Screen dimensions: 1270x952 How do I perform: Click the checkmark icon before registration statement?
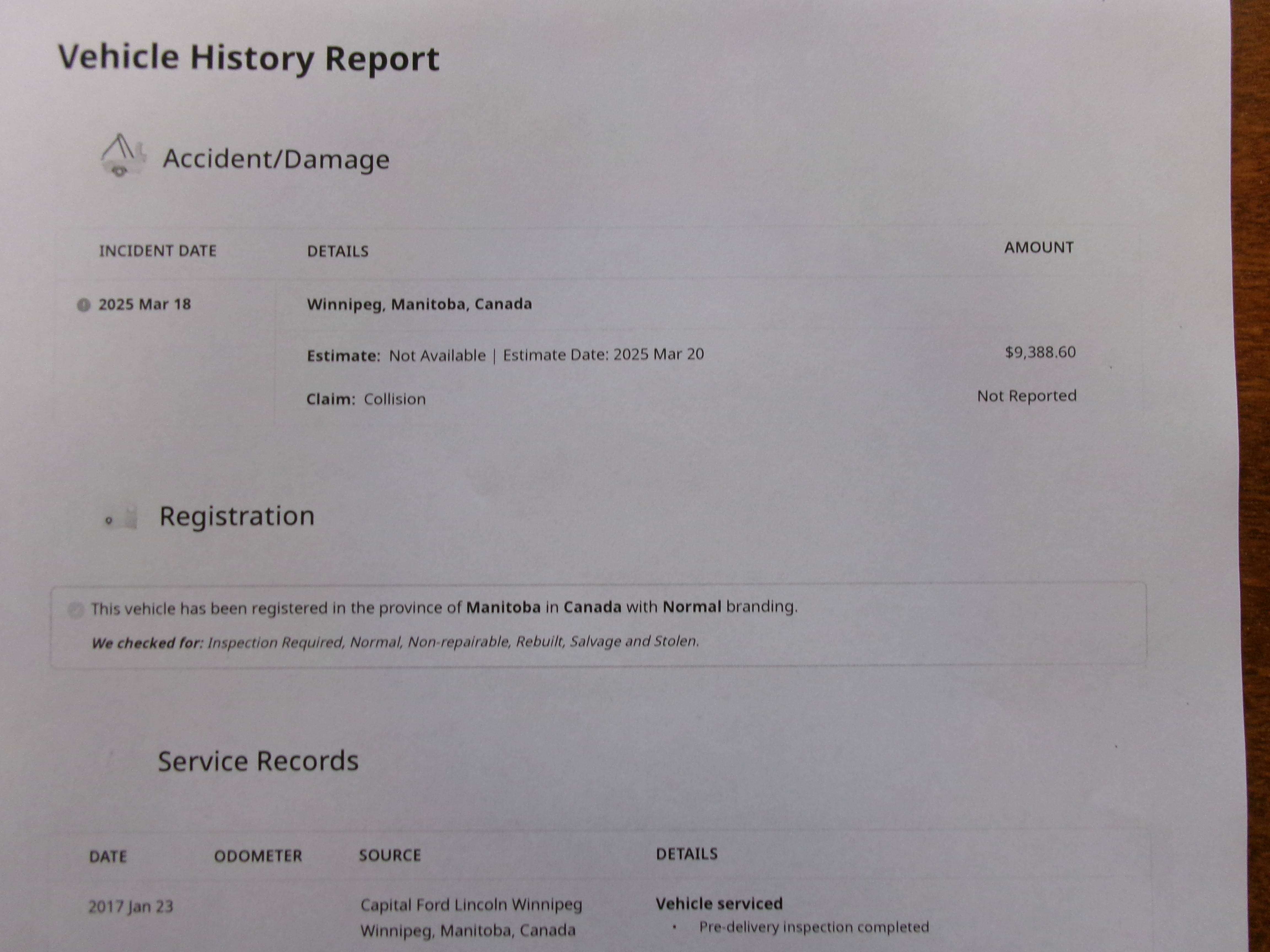click(75, 609)
